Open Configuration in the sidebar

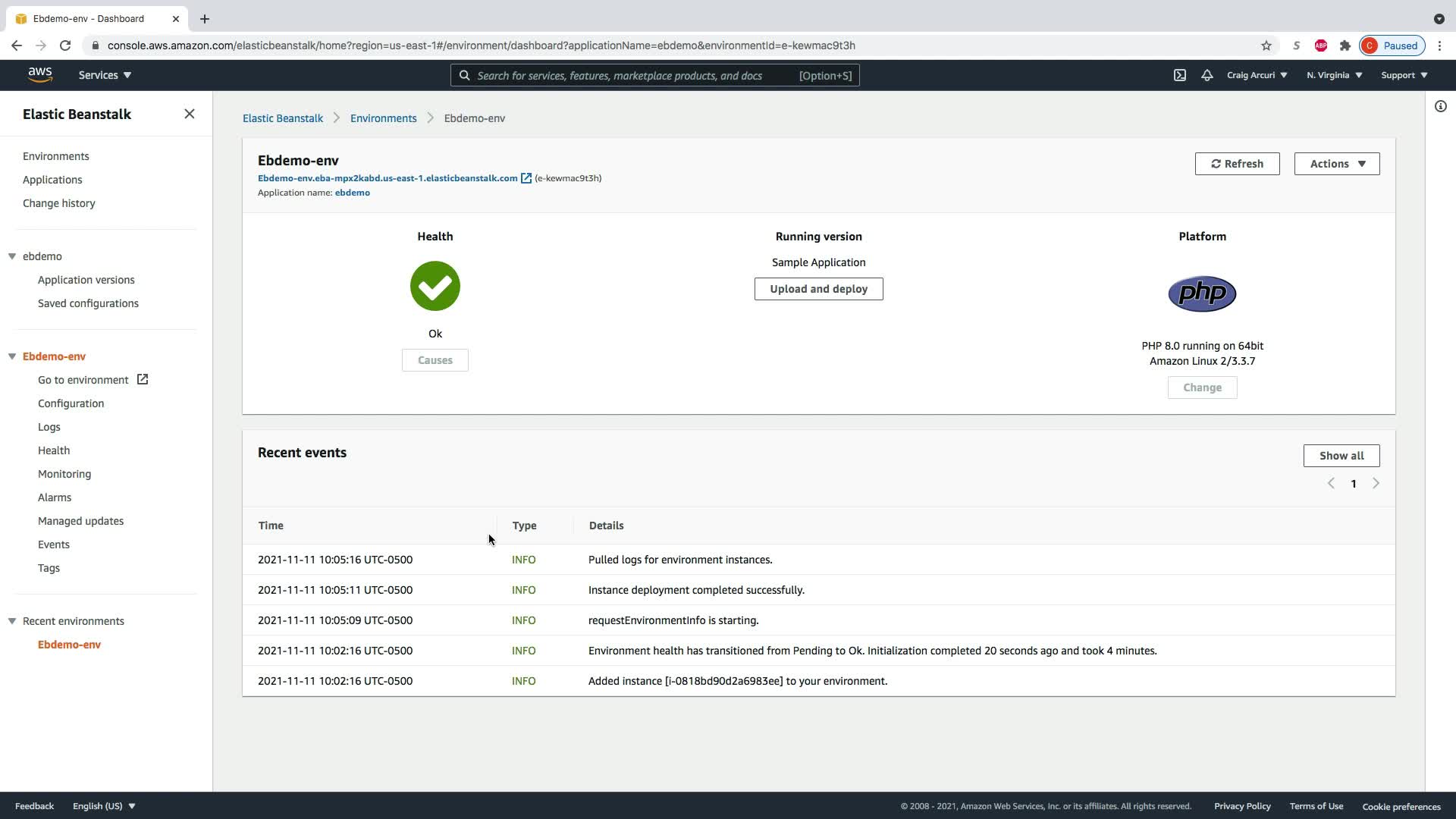coord(71,403)
